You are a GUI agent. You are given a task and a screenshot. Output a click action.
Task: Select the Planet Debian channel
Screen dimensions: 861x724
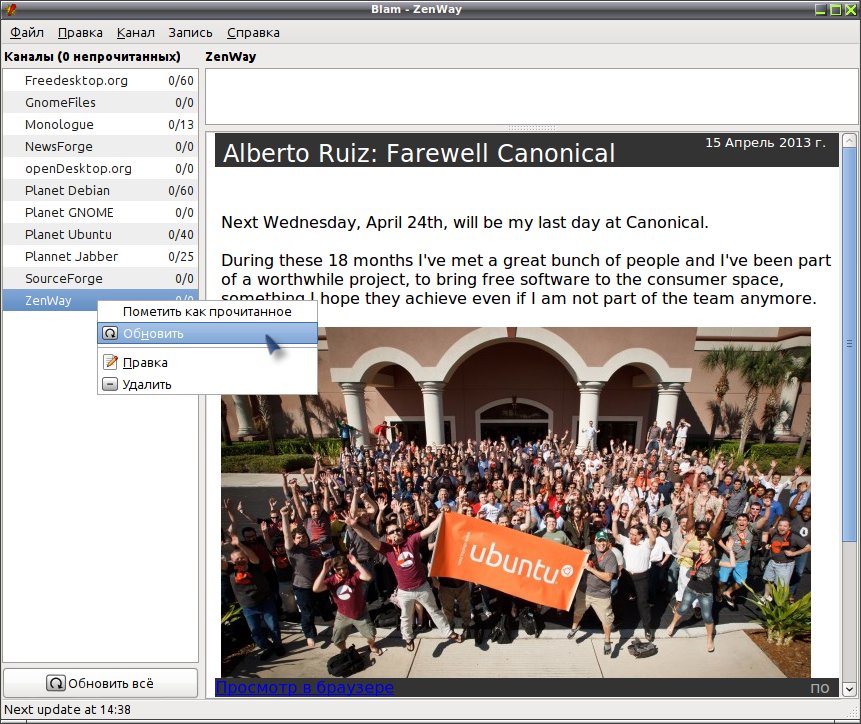point(100,190)
